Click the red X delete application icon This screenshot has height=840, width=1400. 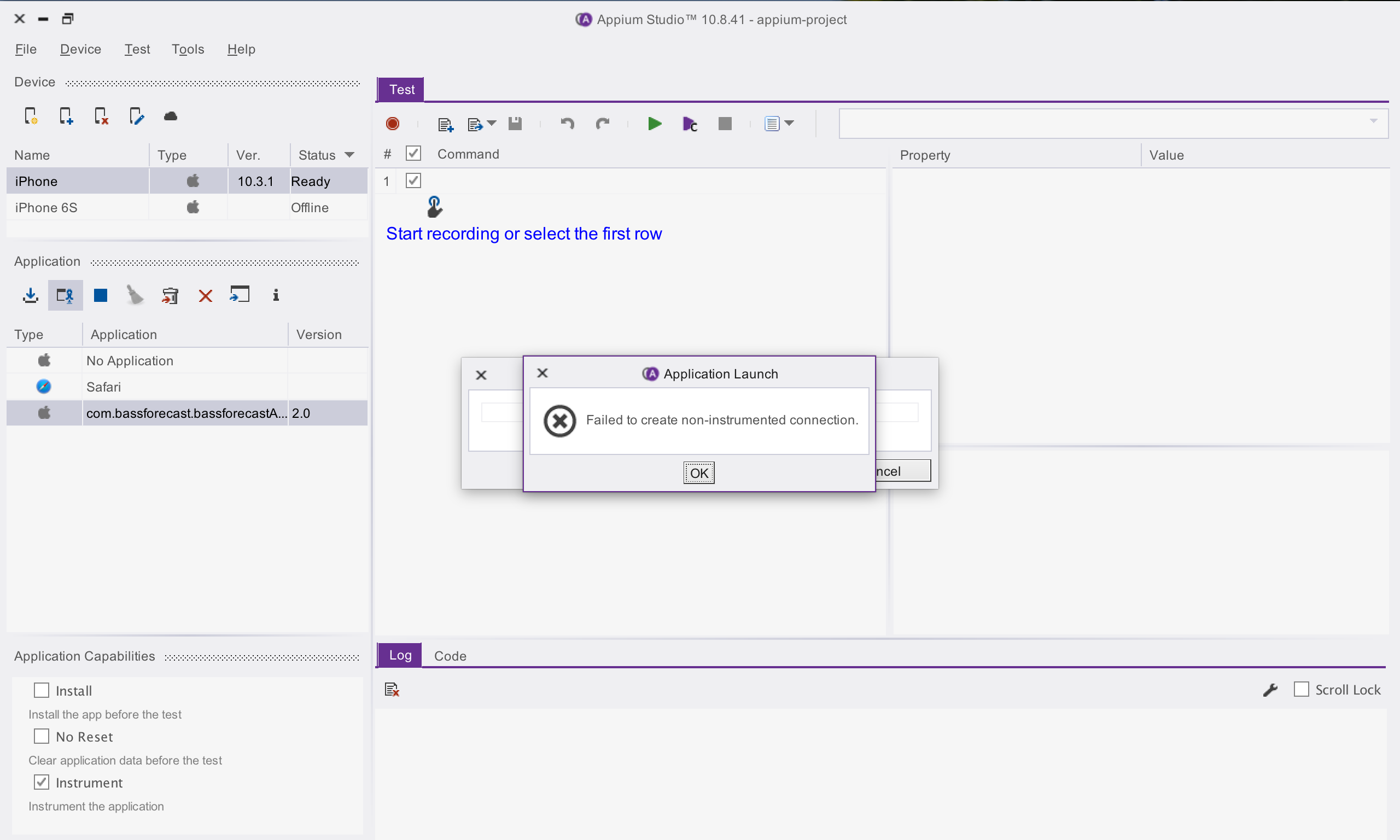point(206,295)
